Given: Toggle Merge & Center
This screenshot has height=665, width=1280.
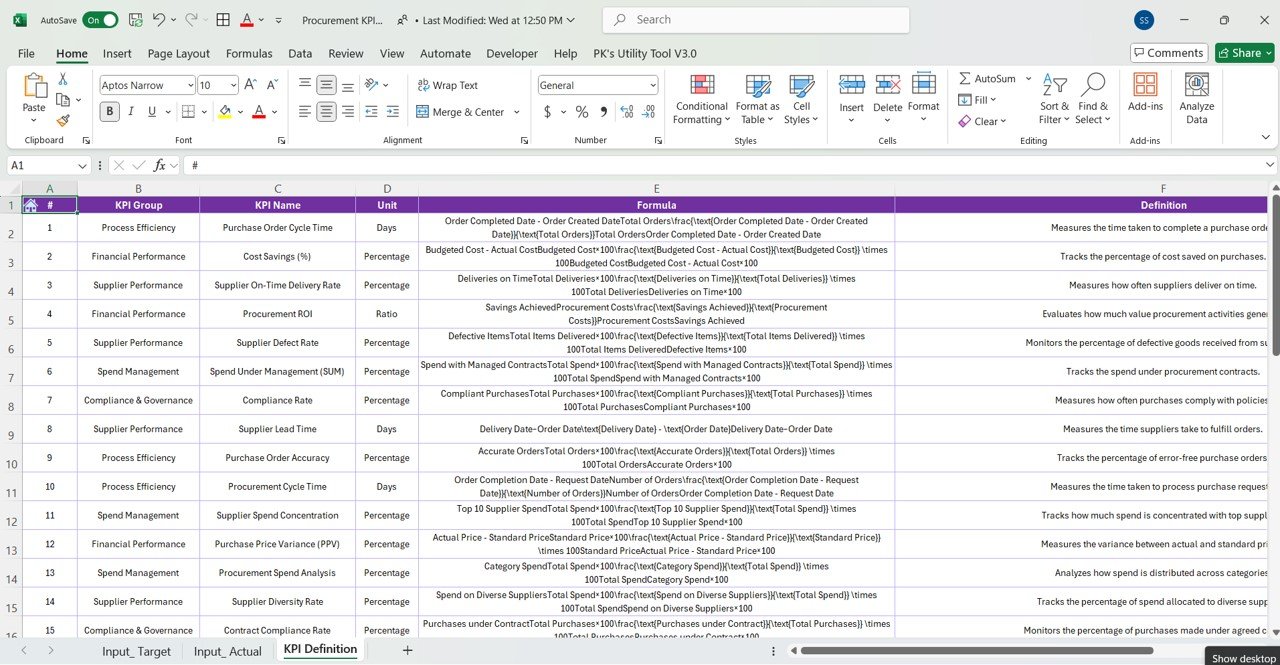Looking at the screenshot, I should (460, 112).
